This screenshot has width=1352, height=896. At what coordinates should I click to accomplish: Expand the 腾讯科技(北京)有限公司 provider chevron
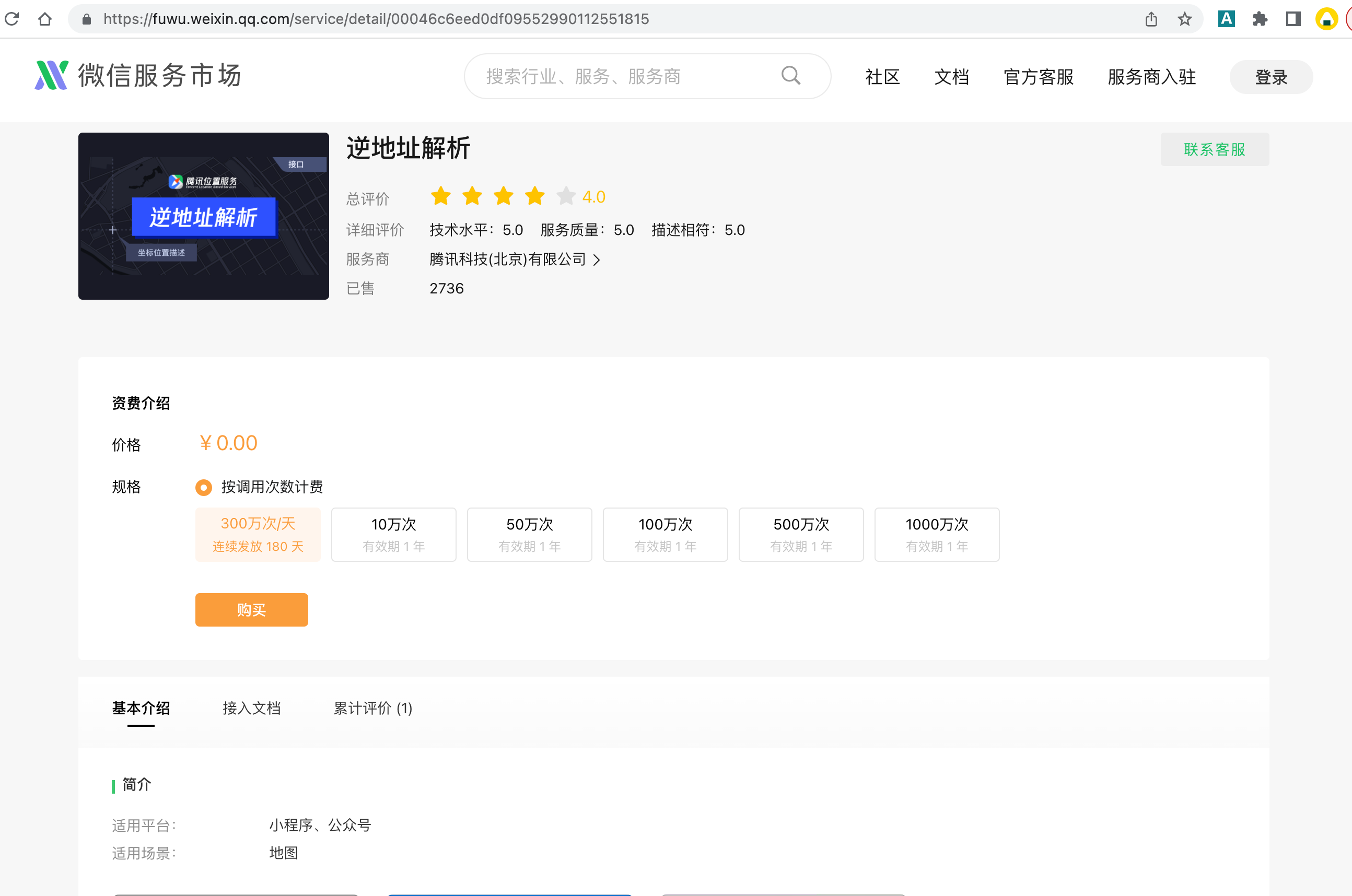596,260
